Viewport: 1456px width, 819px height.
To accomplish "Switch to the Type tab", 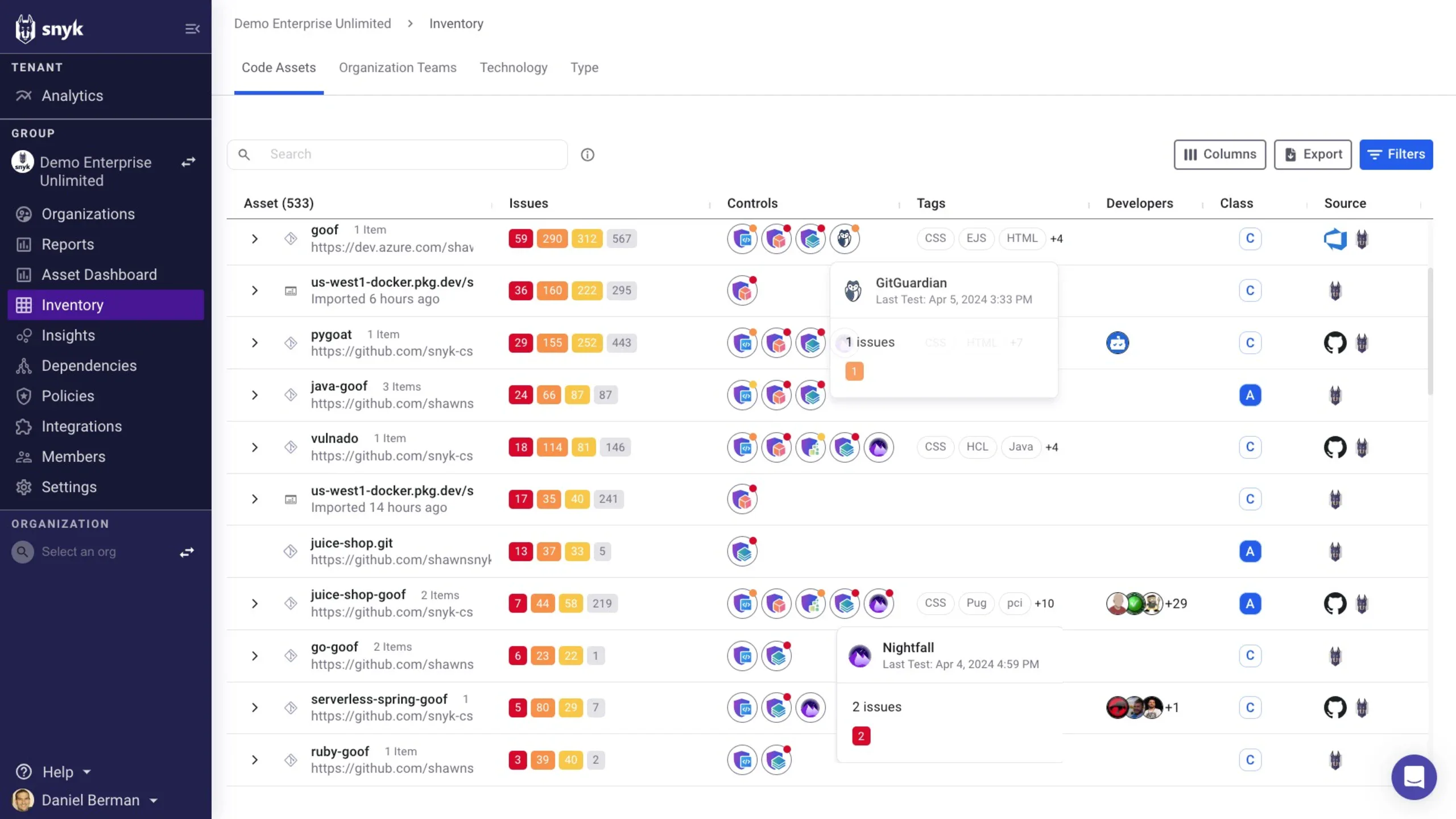I will point(584,68).
